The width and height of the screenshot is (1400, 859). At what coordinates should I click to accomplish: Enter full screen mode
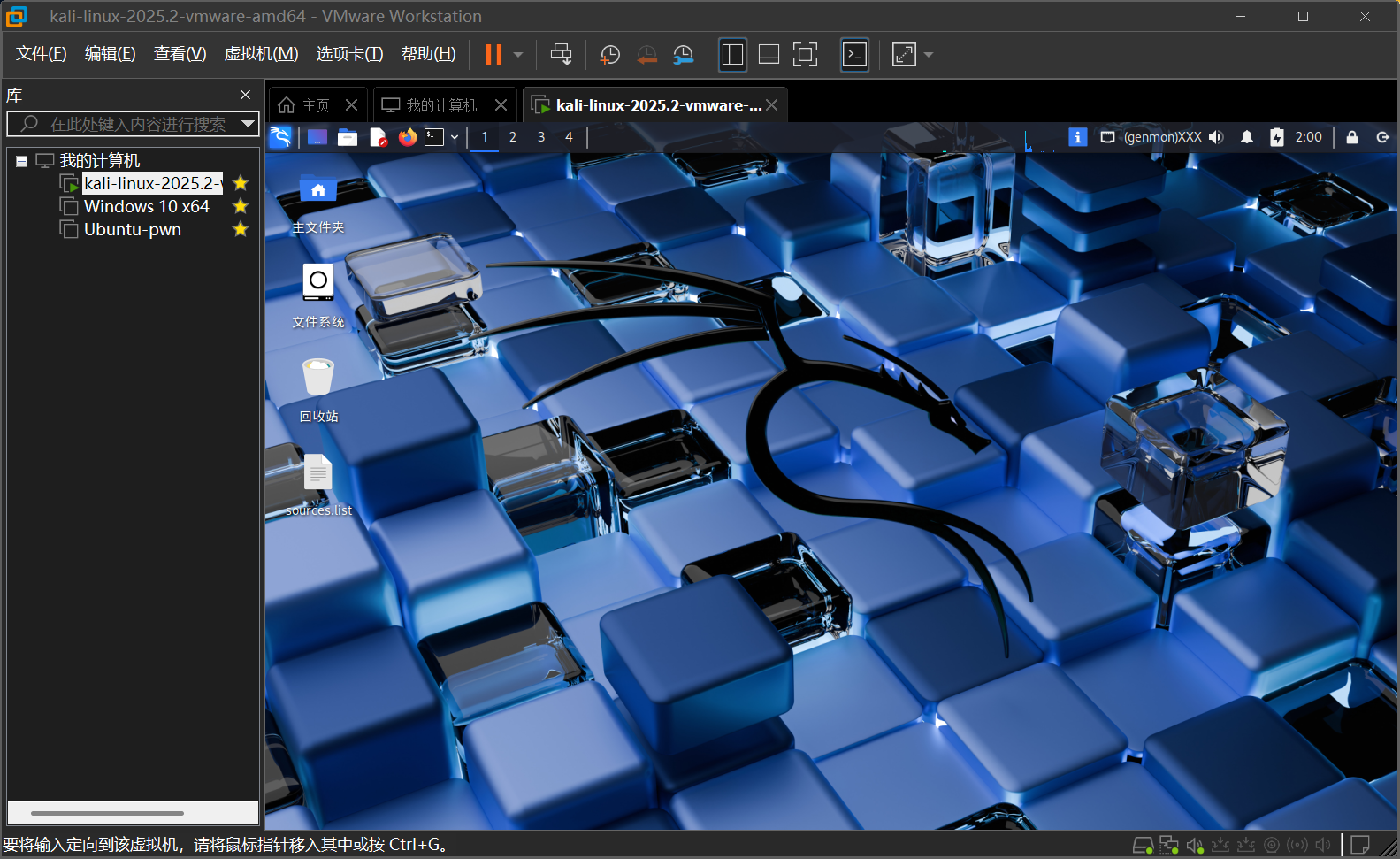[805, 55]
